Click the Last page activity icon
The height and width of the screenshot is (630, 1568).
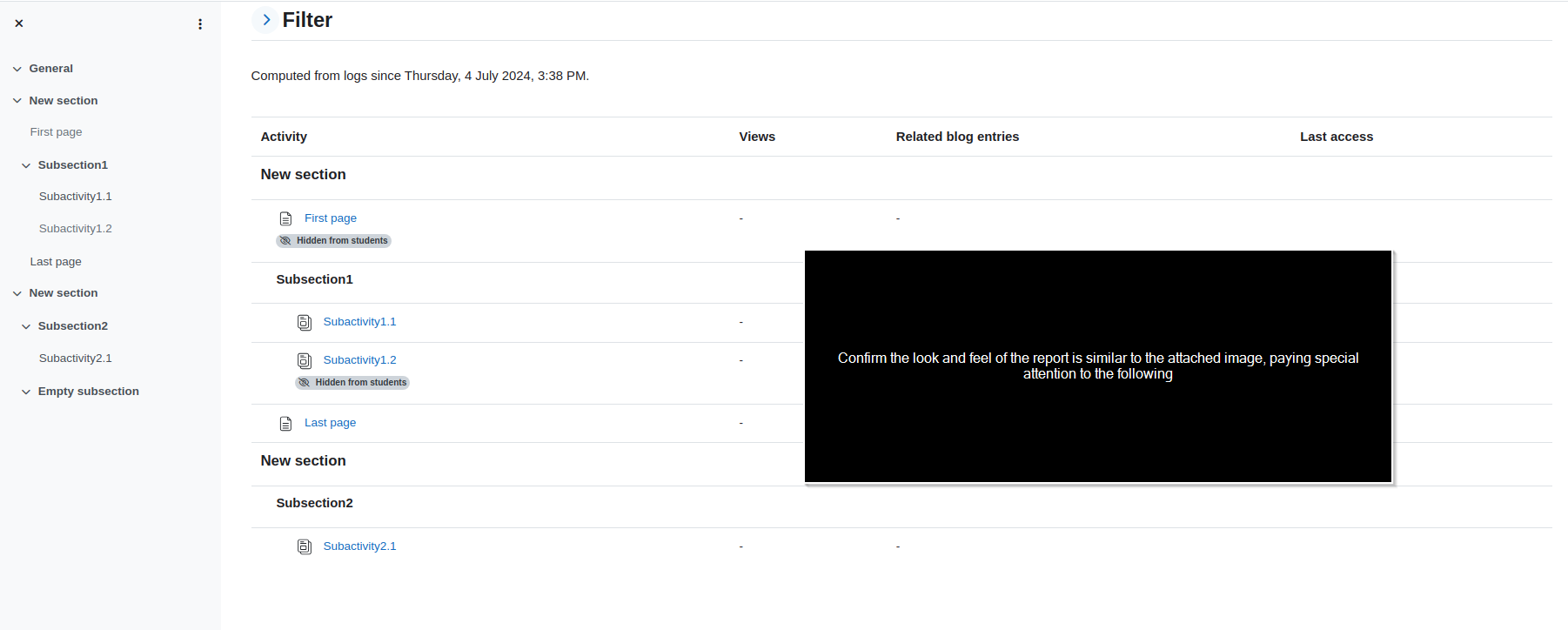(285, 424)
